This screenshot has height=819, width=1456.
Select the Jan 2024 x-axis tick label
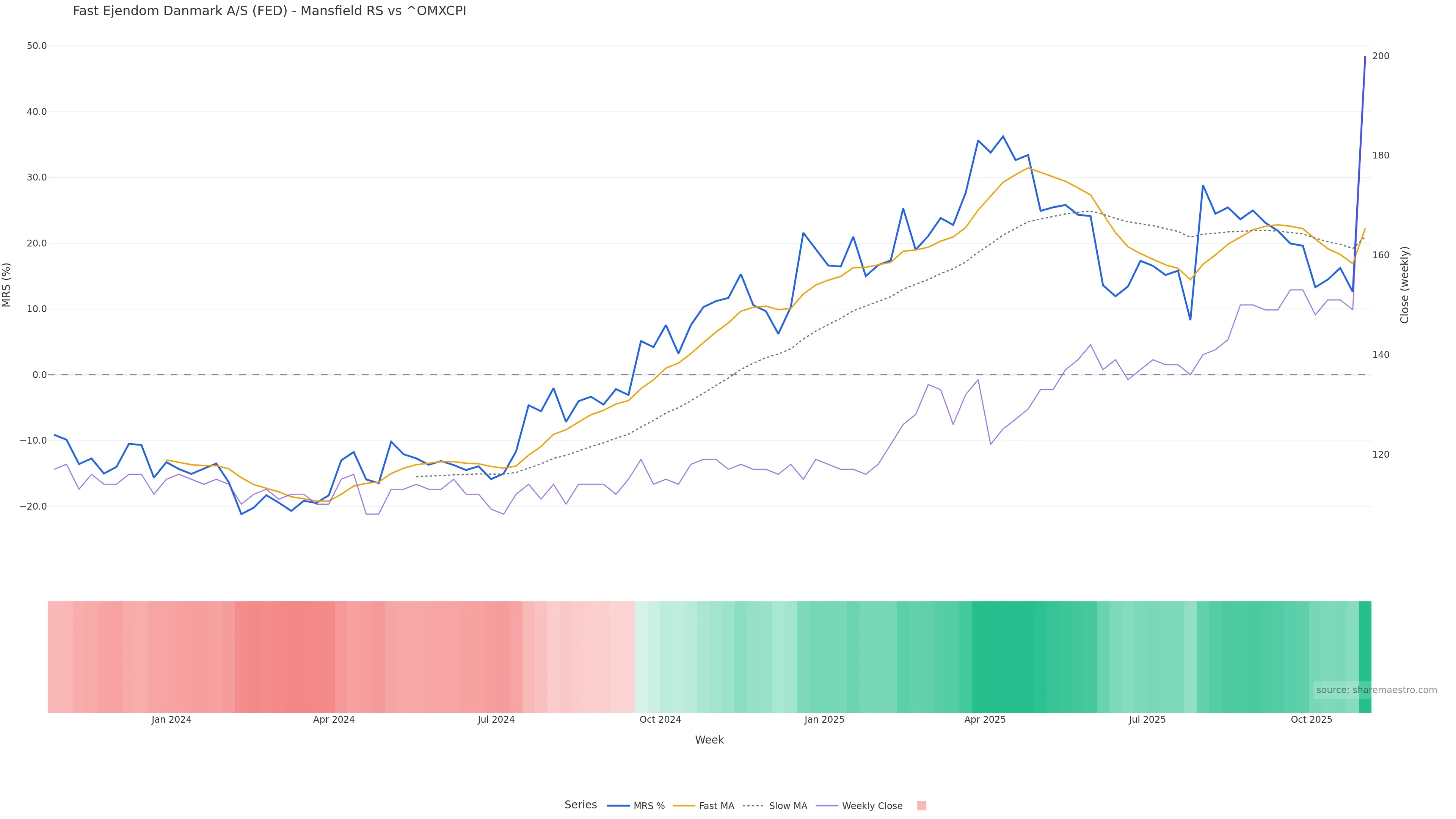pyautogui.click(x=171, y=720)
